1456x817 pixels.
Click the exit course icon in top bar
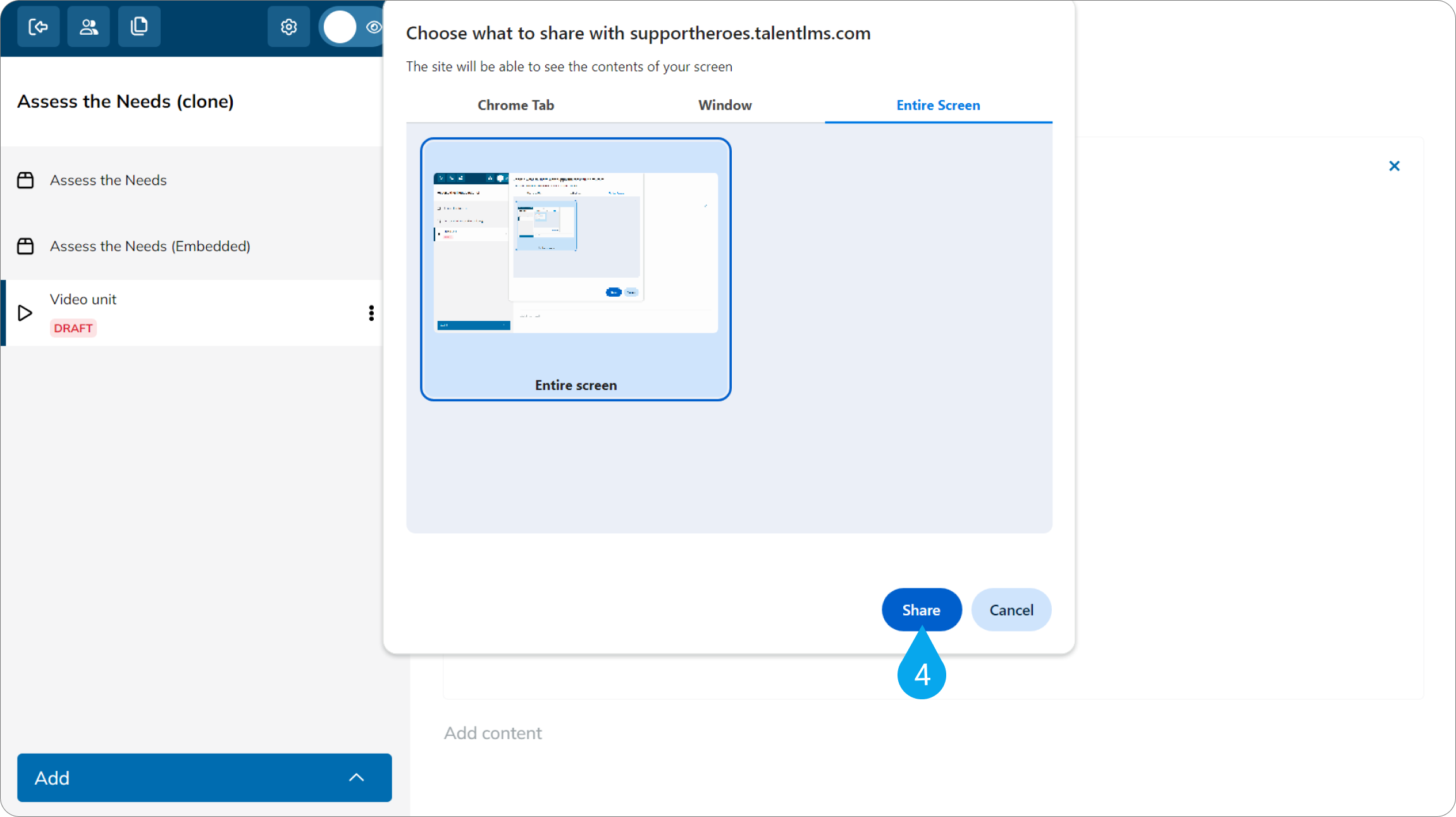pos(39,27)
